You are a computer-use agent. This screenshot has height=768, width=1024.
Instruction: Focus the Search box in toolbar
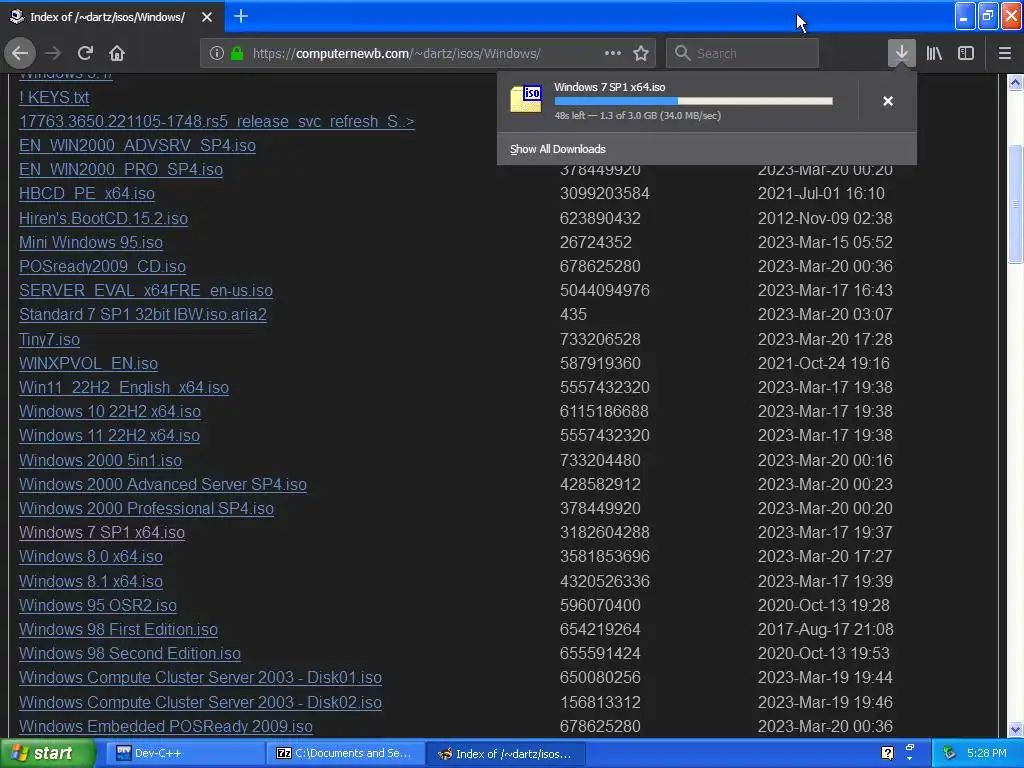[x=742, y=53]
